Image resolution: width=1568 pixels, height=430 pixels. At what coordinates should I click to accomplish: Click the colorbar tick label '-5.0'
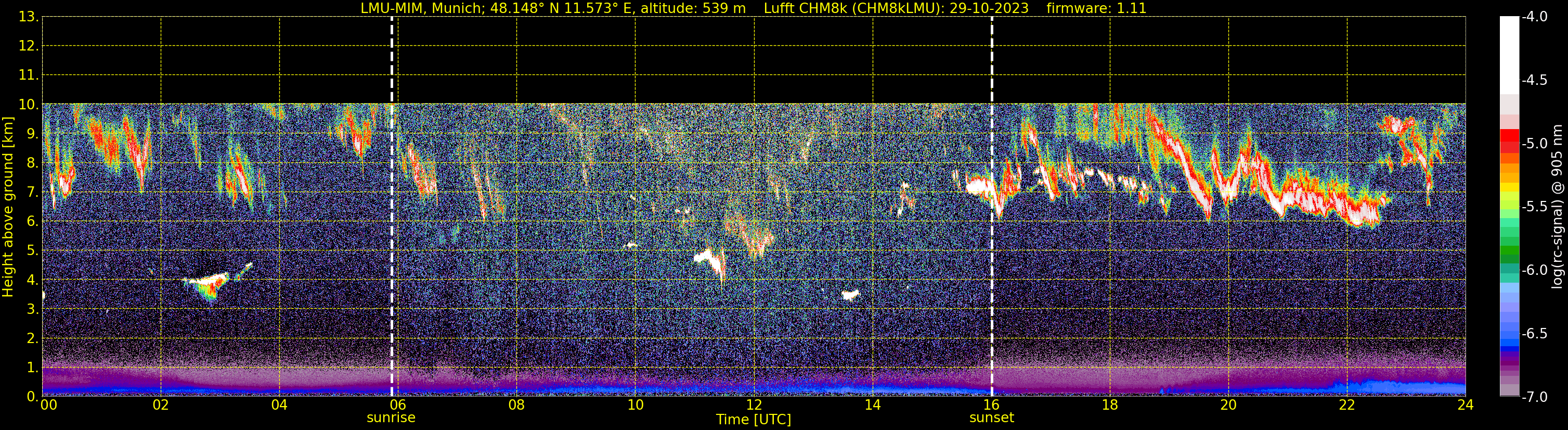tap(1535, 144)
